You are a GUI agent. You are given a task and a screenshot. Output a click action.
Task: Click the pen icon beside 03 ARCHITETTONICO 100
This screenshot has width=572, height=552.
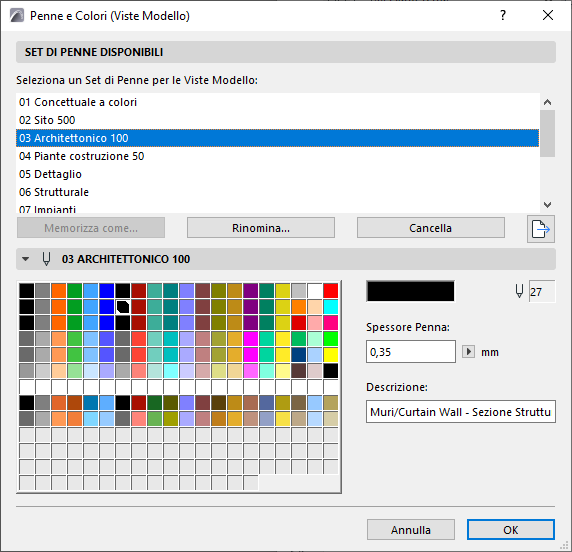[46, 259]
